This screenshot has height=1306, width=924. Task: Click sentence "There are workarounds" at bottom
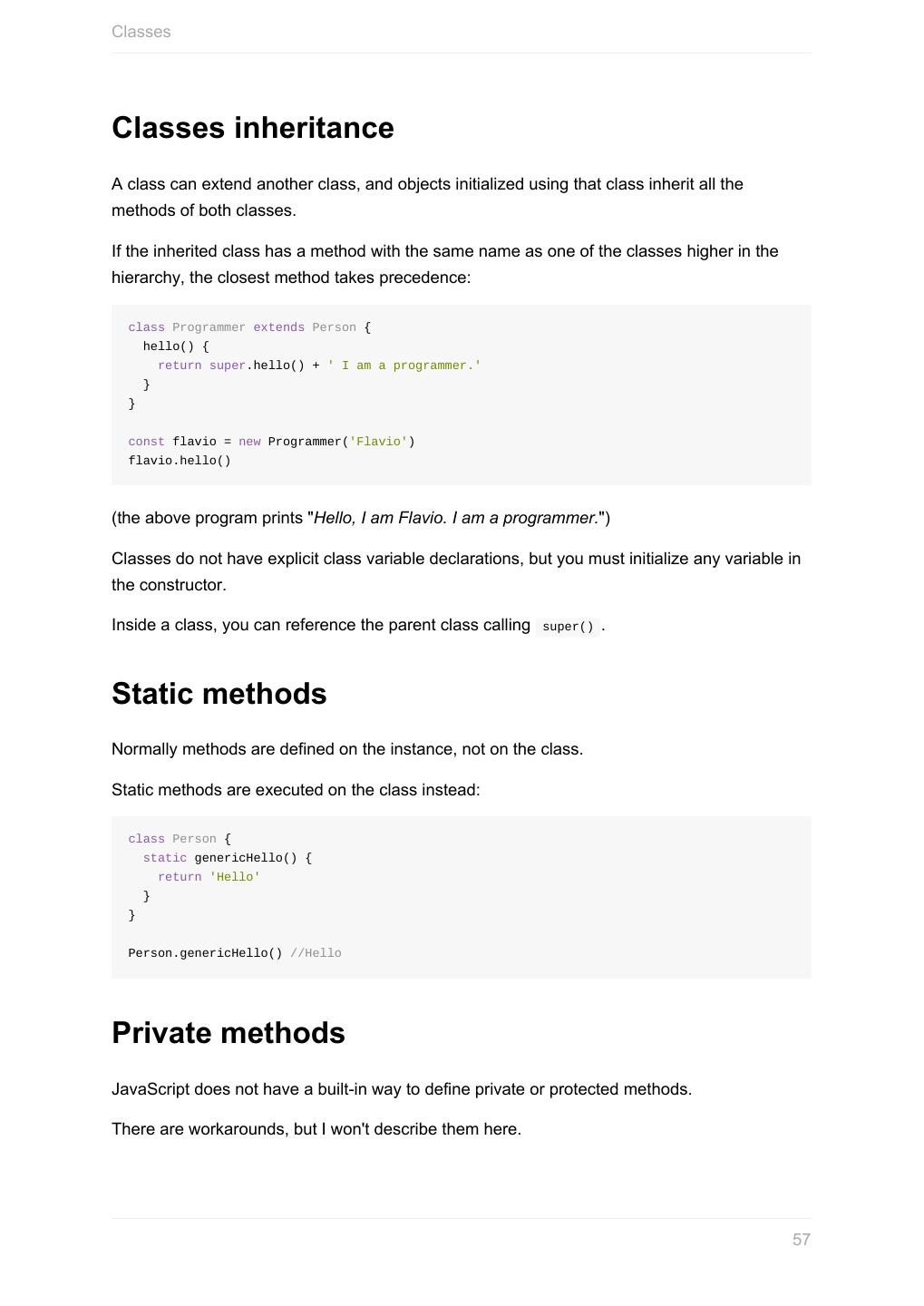tap(316, 1129)
